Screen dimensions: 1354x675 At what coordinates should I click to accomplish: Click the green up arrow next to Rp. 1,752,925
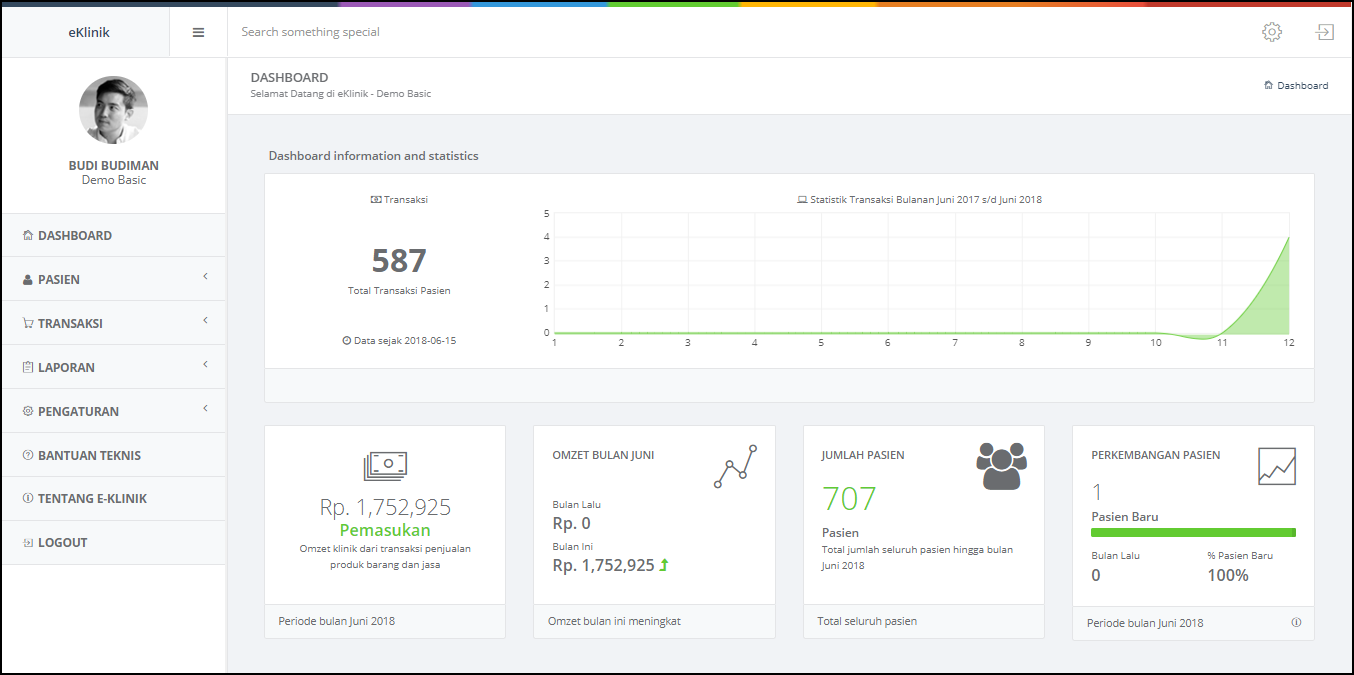664,565
